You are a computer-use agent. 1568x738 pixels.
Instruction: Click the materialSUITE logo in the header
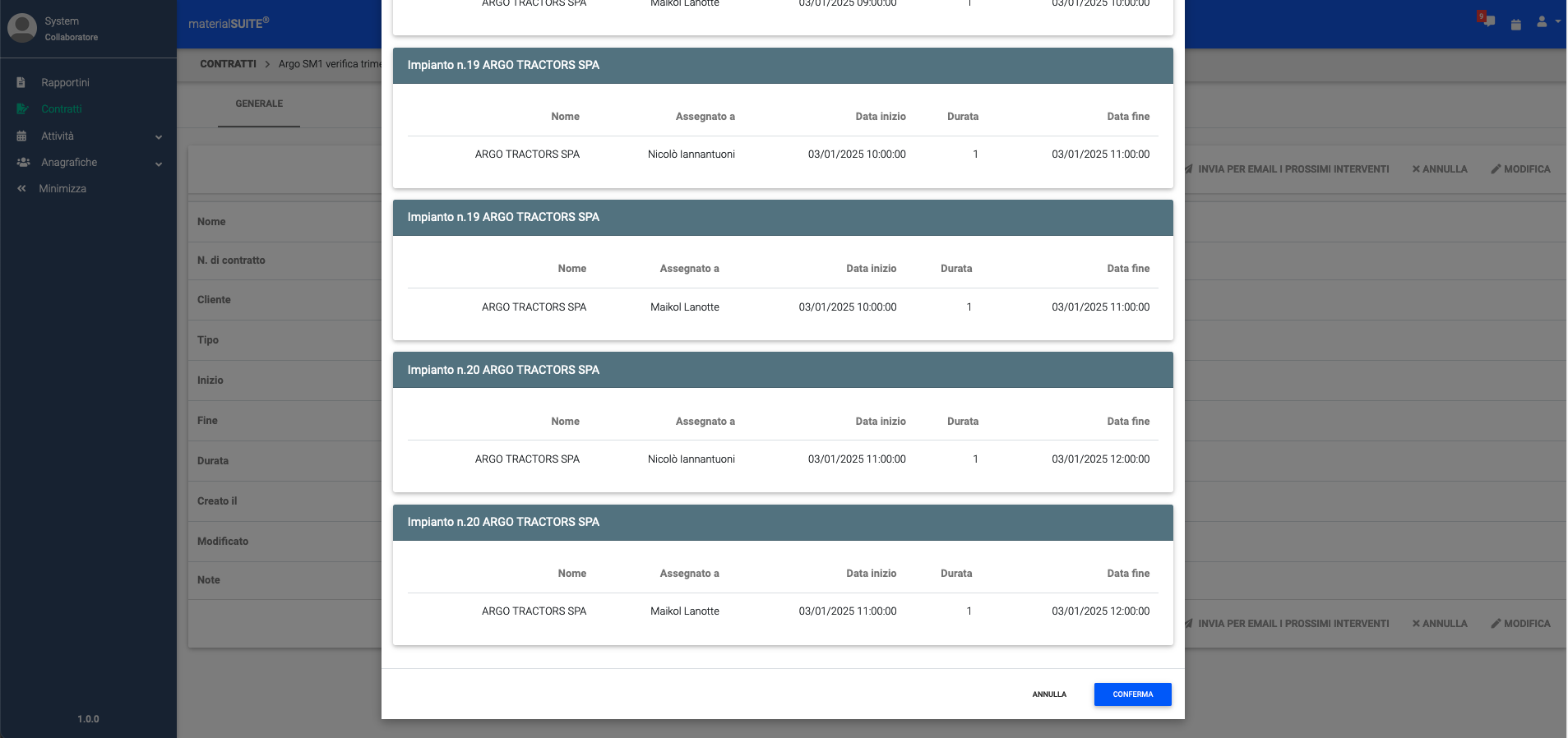pos(229,23)
